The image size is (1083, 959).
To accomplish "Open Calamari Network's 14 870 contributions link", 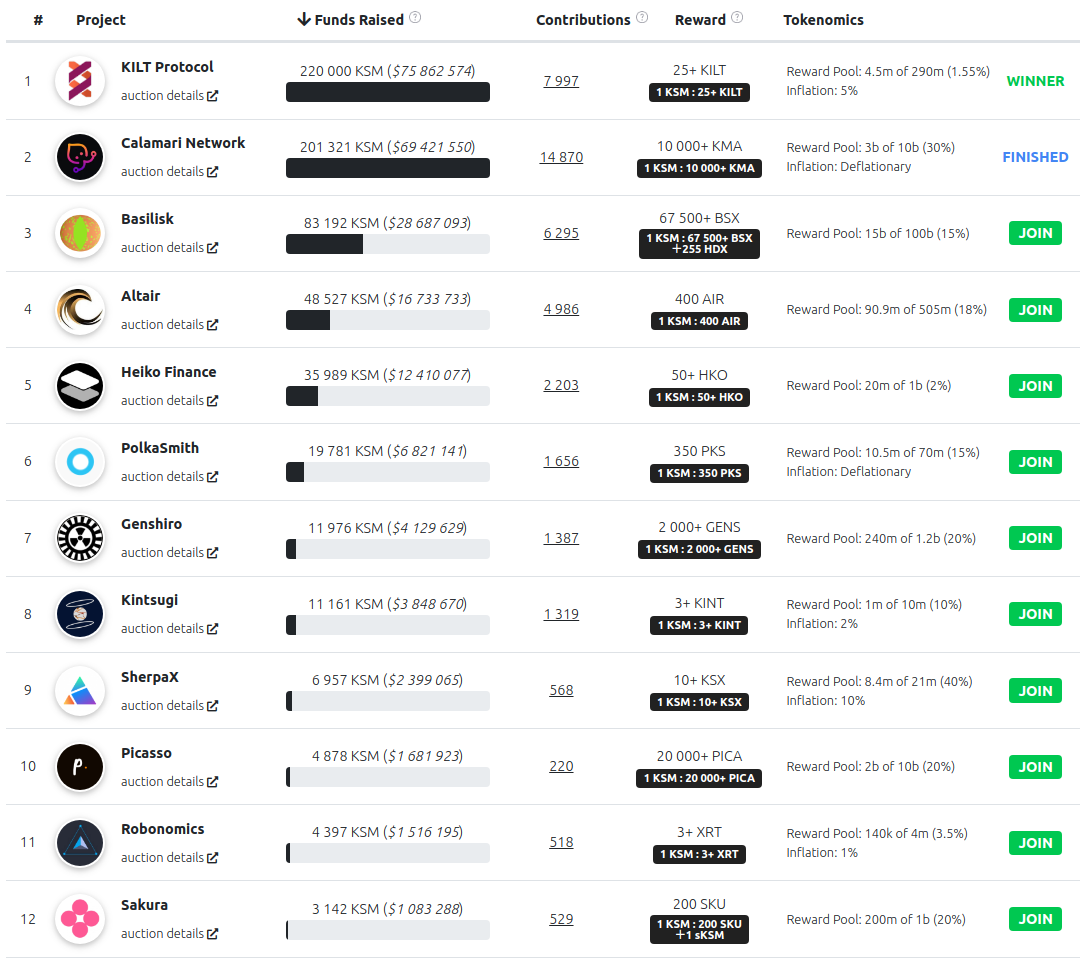I will [x=561, y=157].
